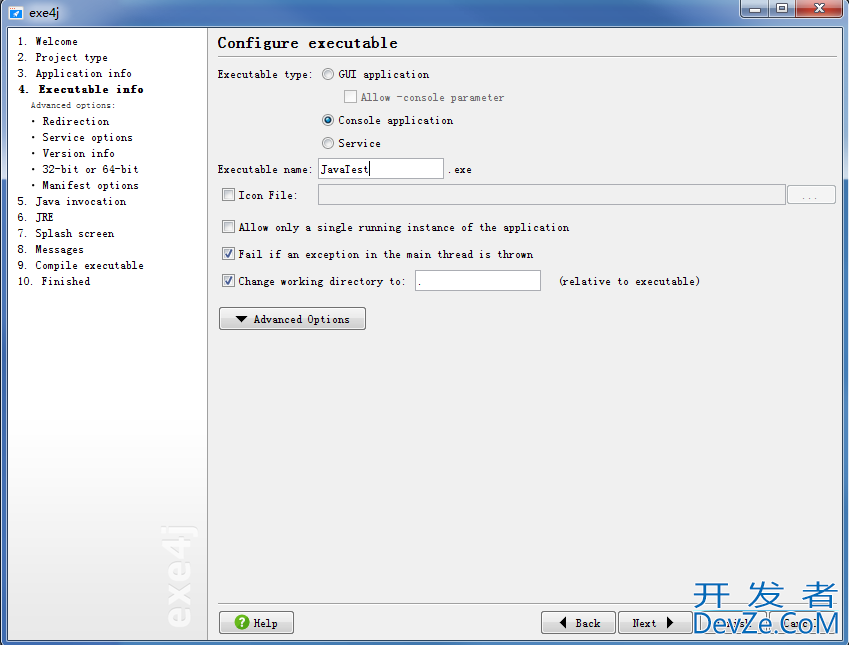849x645 pixels.
Task: Close the exe4j window
Action: [819, 9]
